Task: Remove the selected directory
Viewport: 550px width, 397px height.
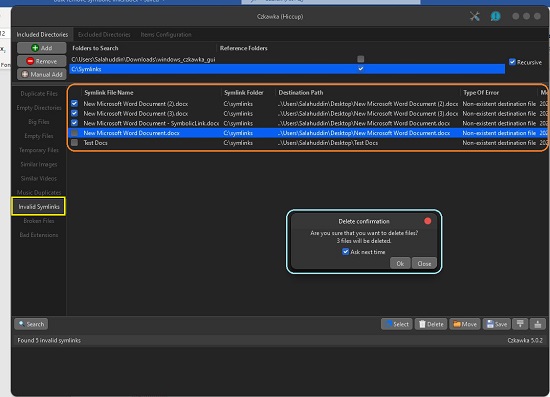Action: click(42, 61)
